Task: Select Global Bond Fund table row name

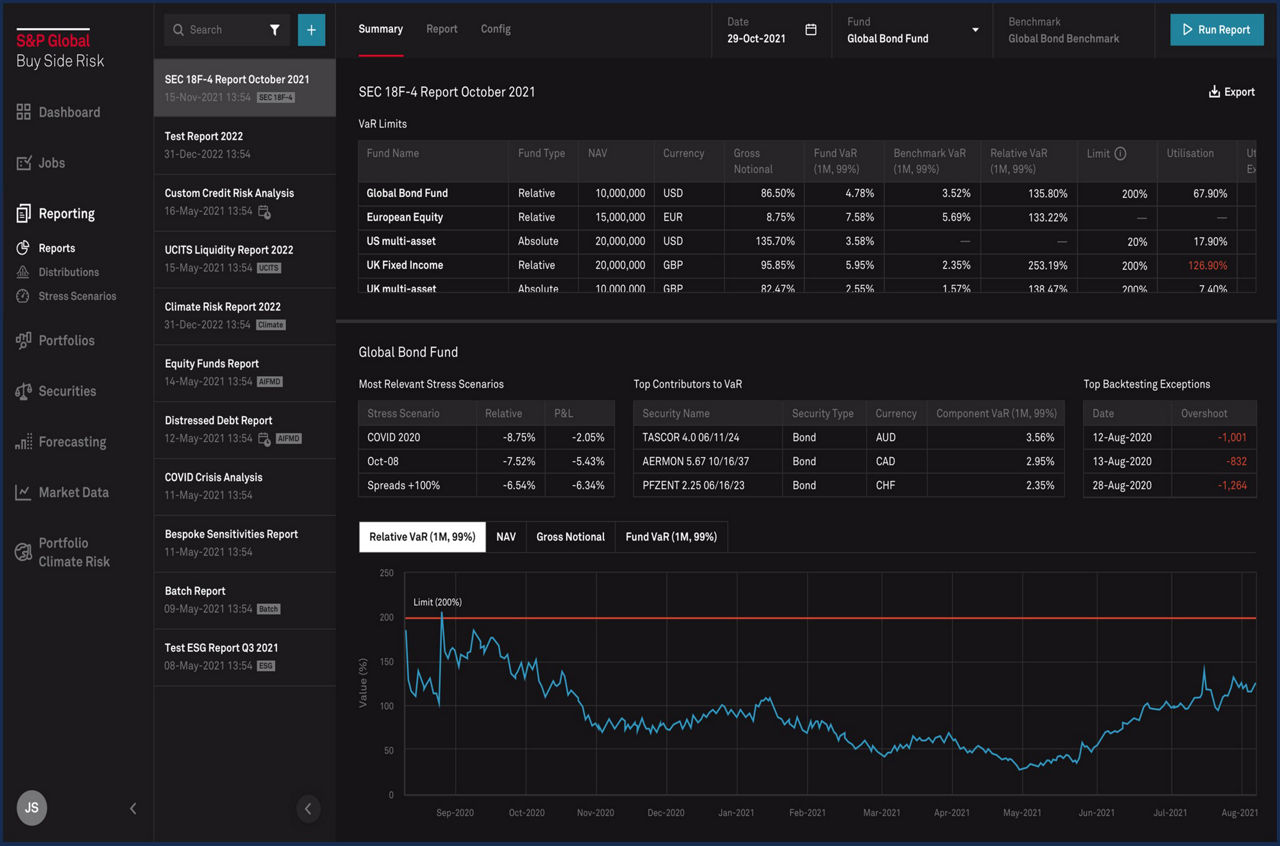Action: (407, 193)
